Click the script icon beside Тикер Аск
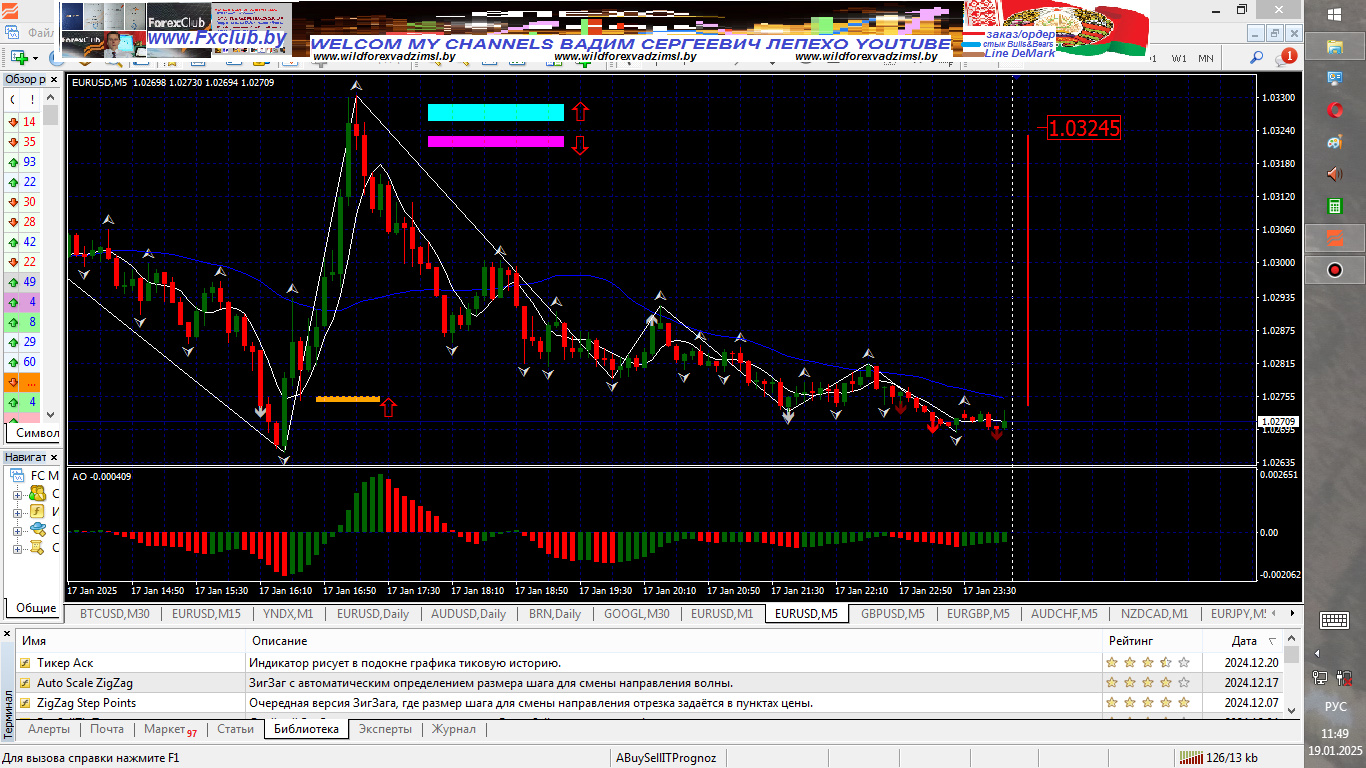This screenshot has height=768, width=1366. click(24, 662)
